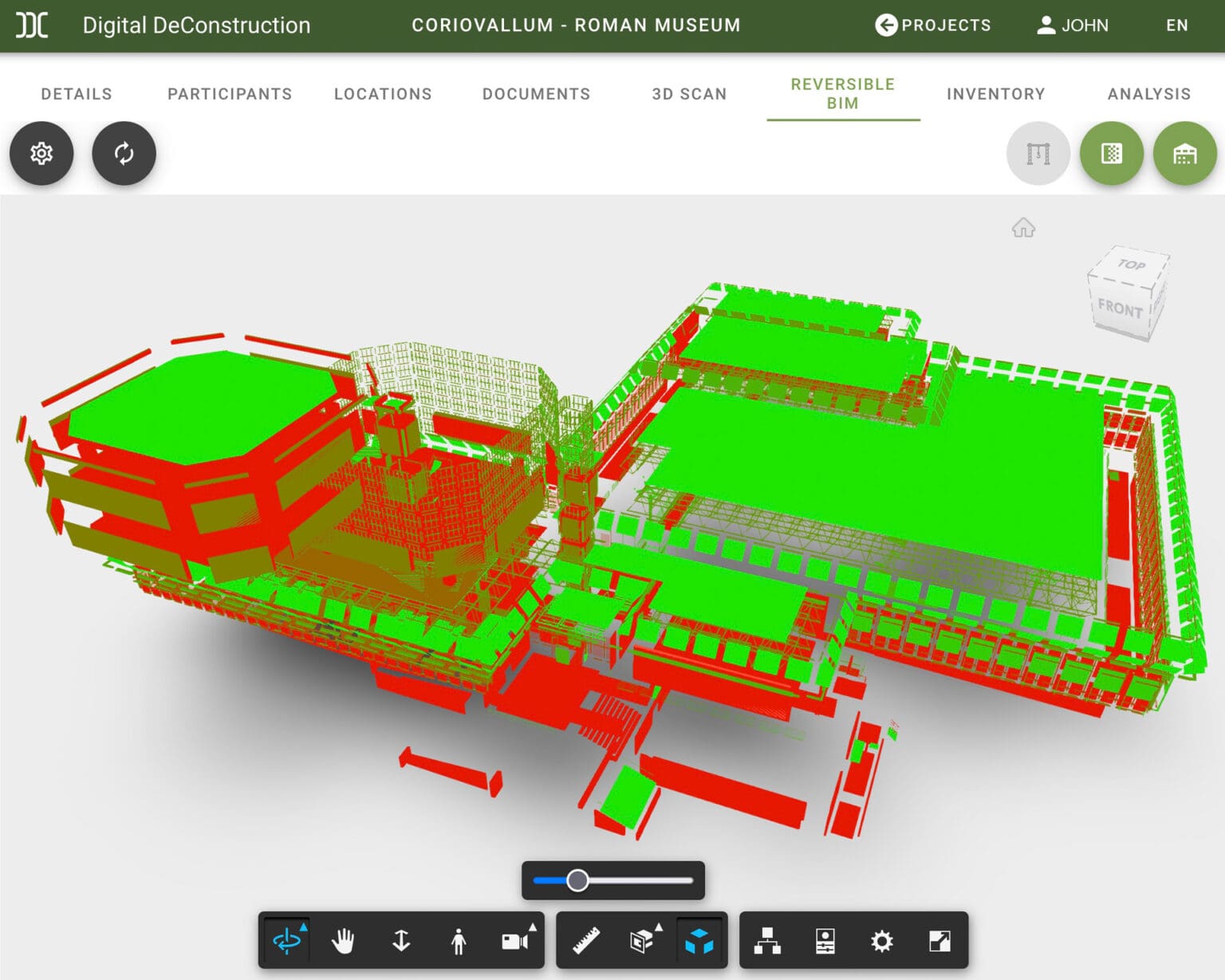Adjust the playback slider above the toolbar
Image resolution: width=1225 pixels, height=980 pixels.
[x=577, y=880]
